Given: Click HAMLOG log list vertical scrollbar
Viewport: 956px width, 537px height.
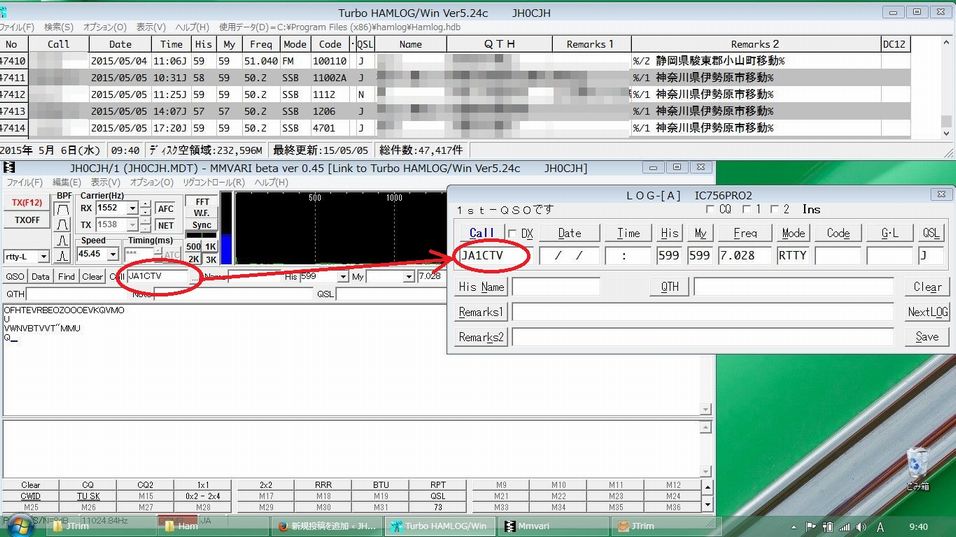Looking at the screenshot, I should [x=946, y=87].
